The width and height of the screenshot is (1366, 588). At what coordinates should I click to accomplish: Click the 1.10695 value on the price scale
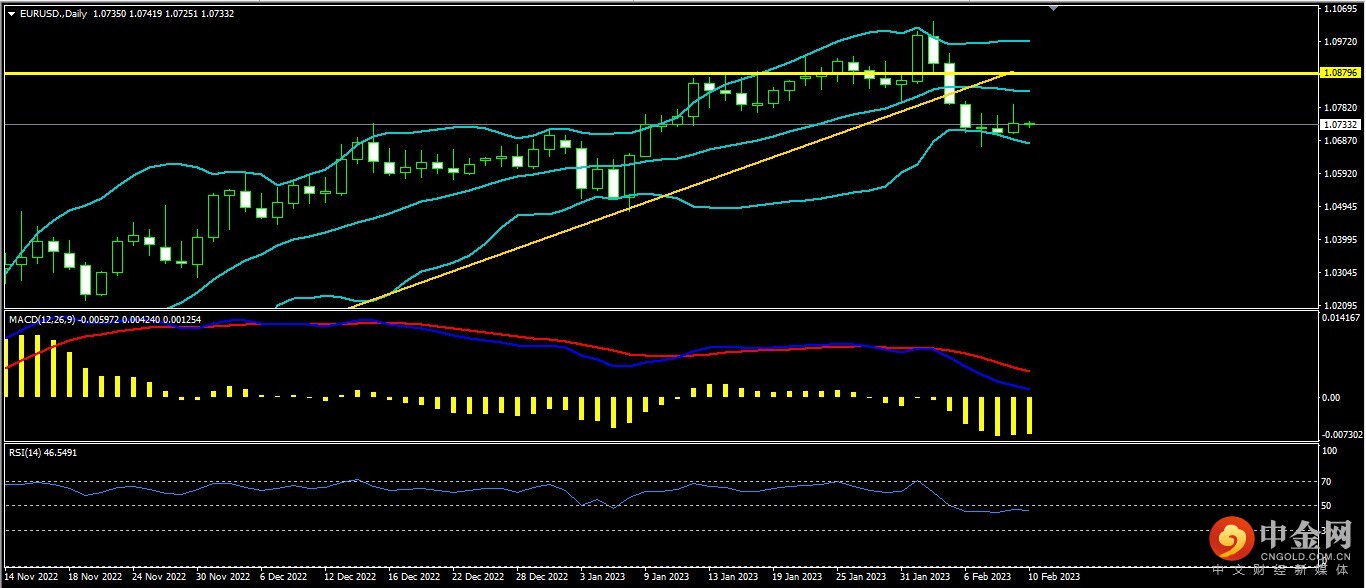[x=1340, y=9]
